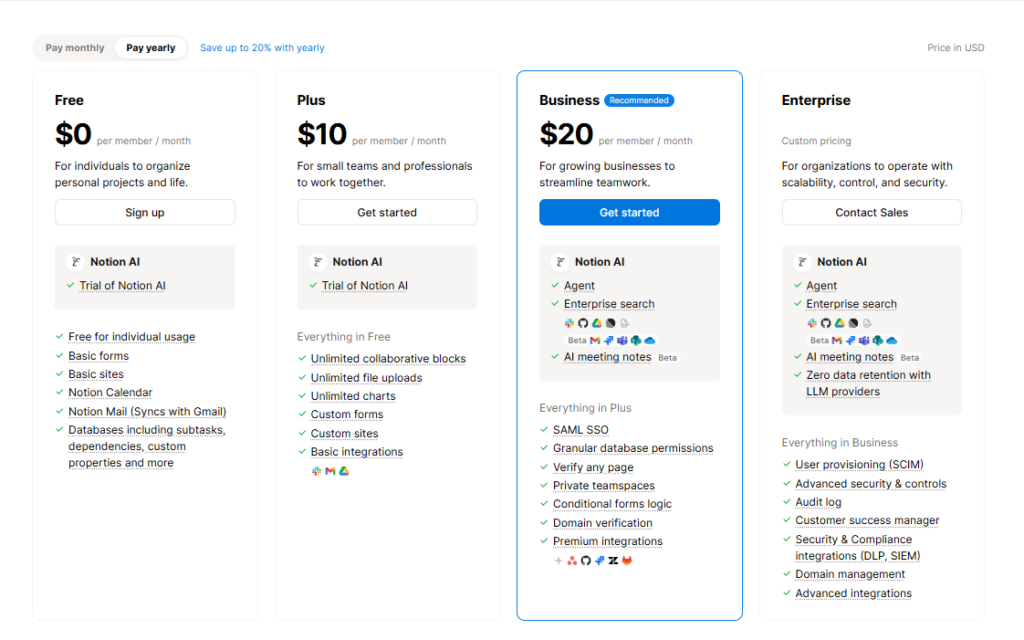Select the Pay yearly billing option

coord(150,47)
